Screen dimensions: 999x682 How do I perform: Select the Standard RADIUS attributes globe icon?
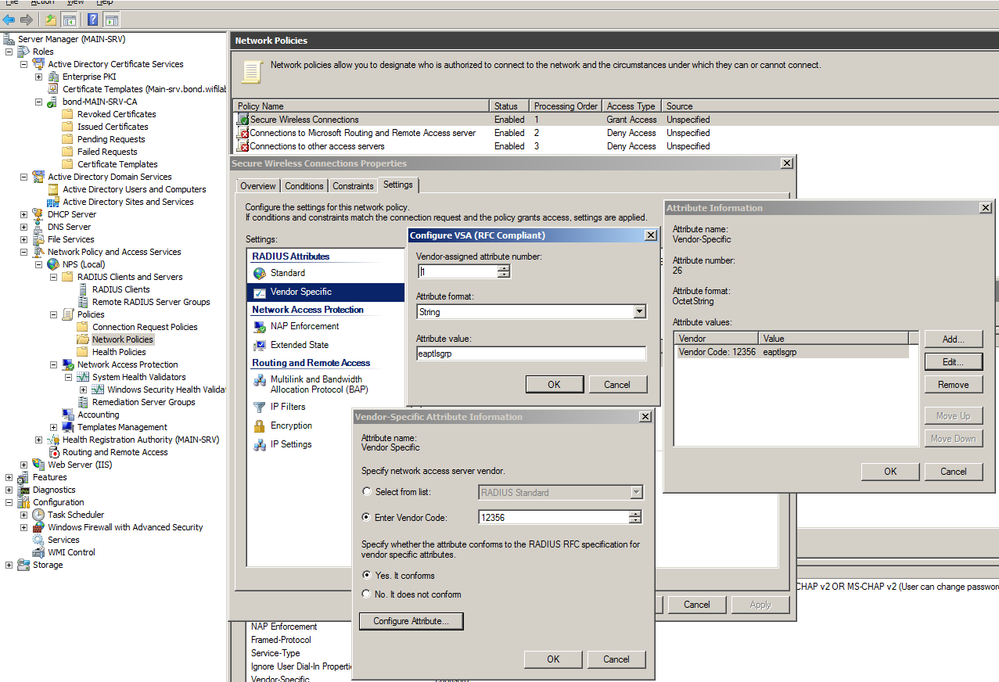[260, 273]
